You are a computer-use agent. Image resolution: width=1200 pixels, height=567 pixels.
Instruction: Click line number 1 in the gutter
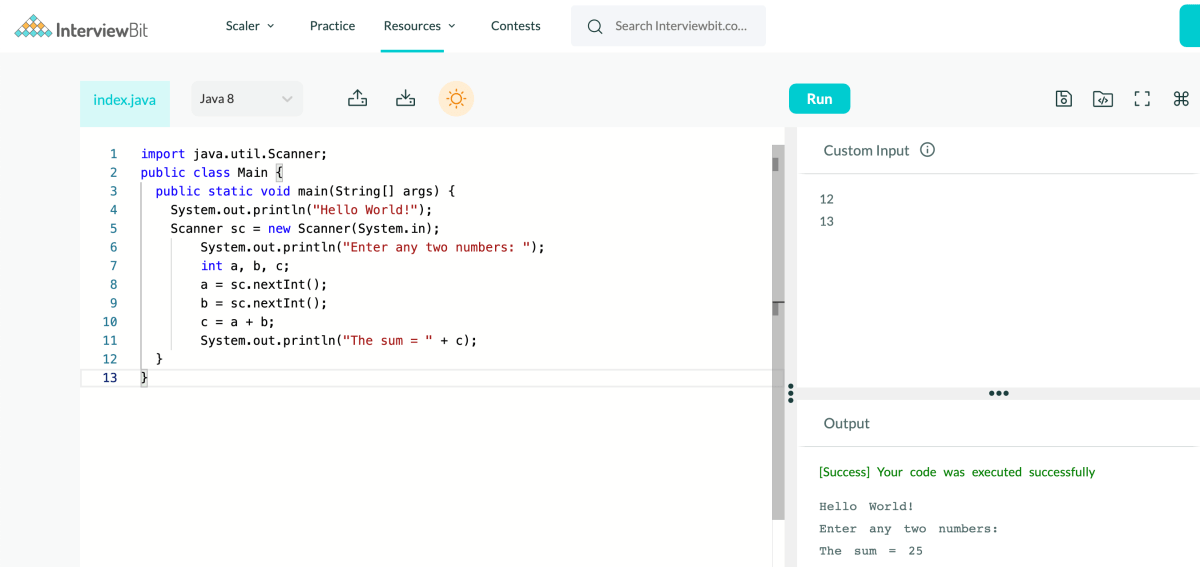coord(113,153)
